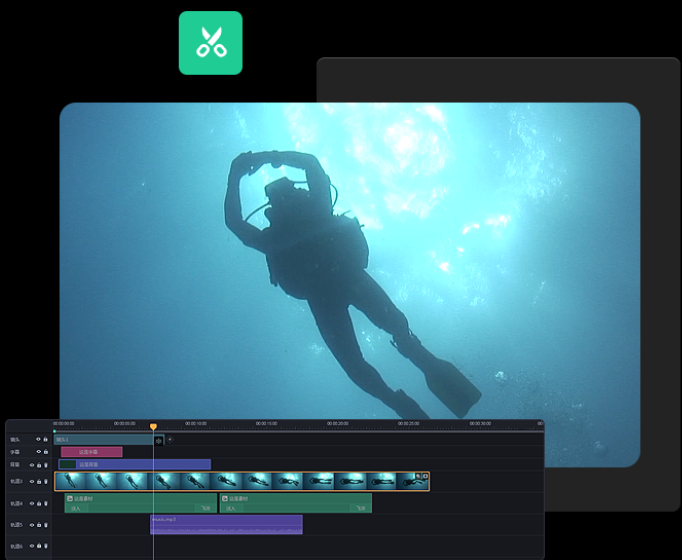Click the diamond add icon after the camera clip
682x560 pixels.
[170, 440]
